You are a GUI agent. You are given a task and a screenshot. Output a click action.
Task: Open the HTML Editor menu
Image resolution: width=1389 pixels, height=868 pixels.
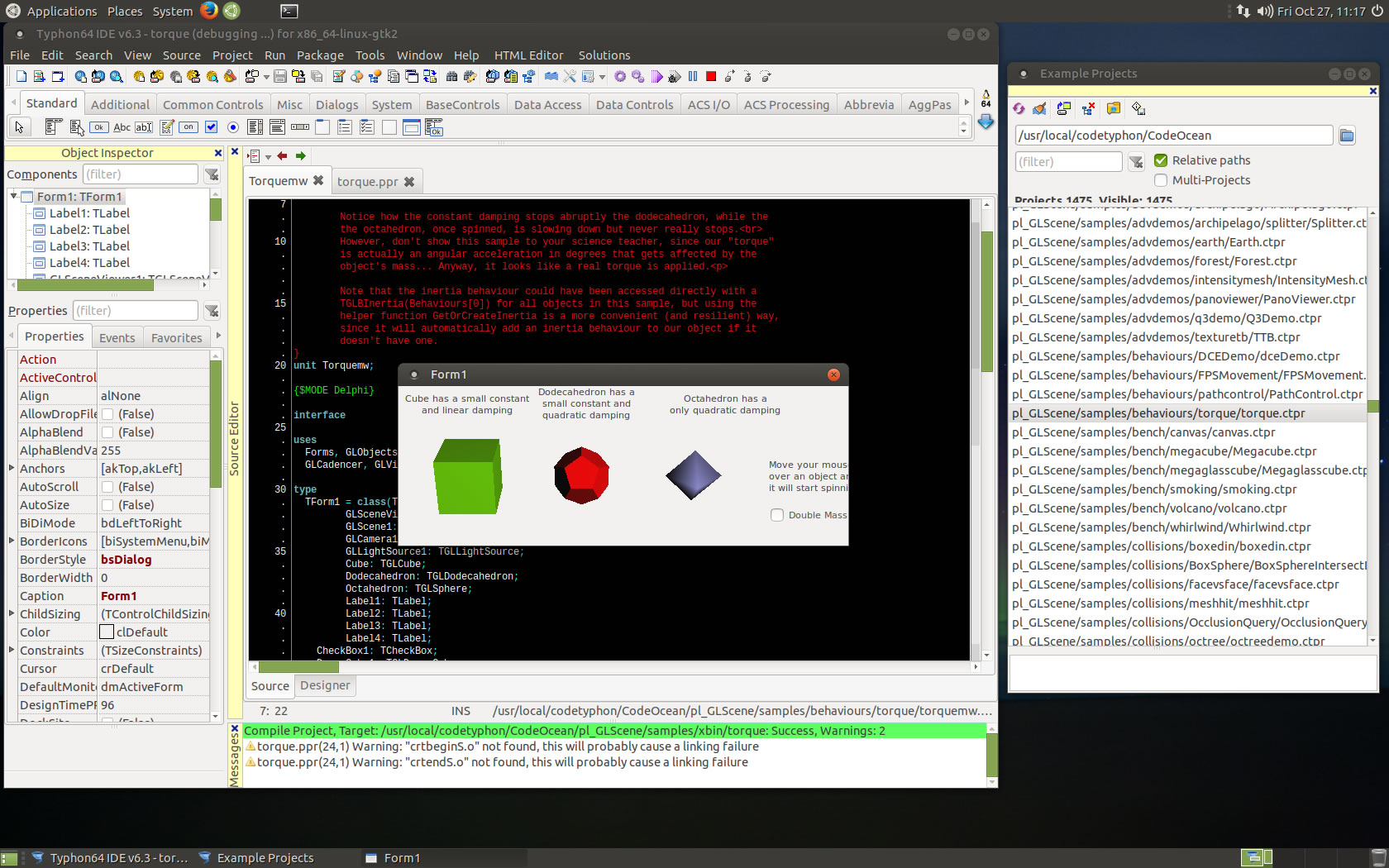click(x=528, y=55)
